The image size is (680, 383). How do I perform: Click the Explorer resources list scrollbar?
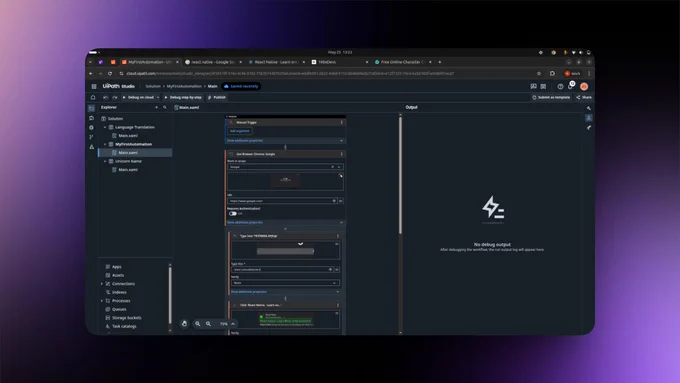170,295
